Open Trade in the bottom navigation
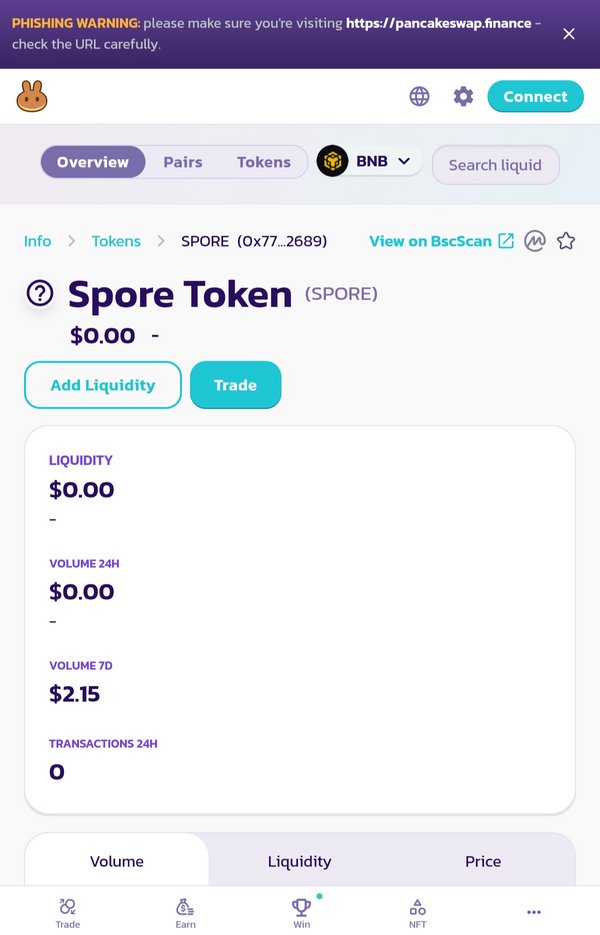 coord(67,913)
